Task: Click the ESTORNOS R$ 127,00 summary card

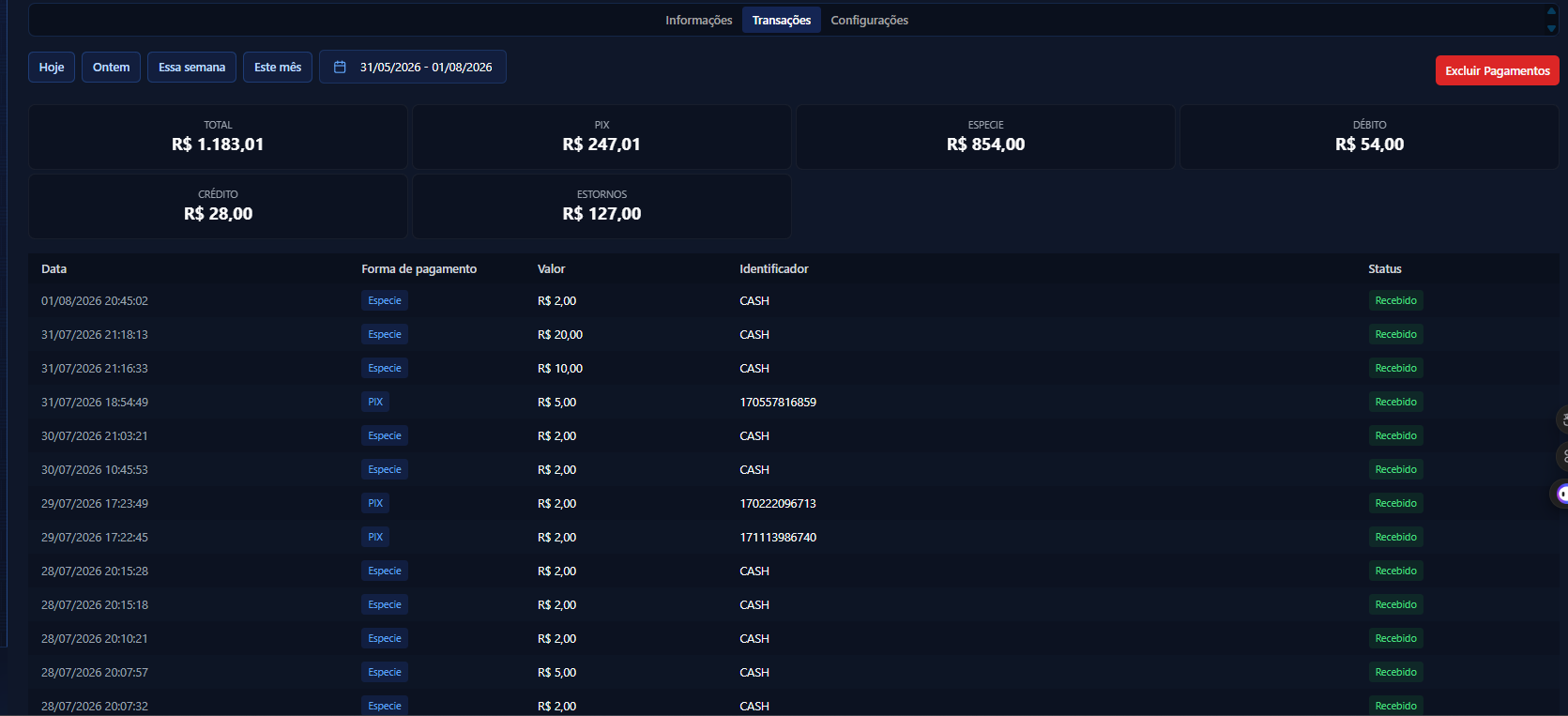Action: [601, 206]
